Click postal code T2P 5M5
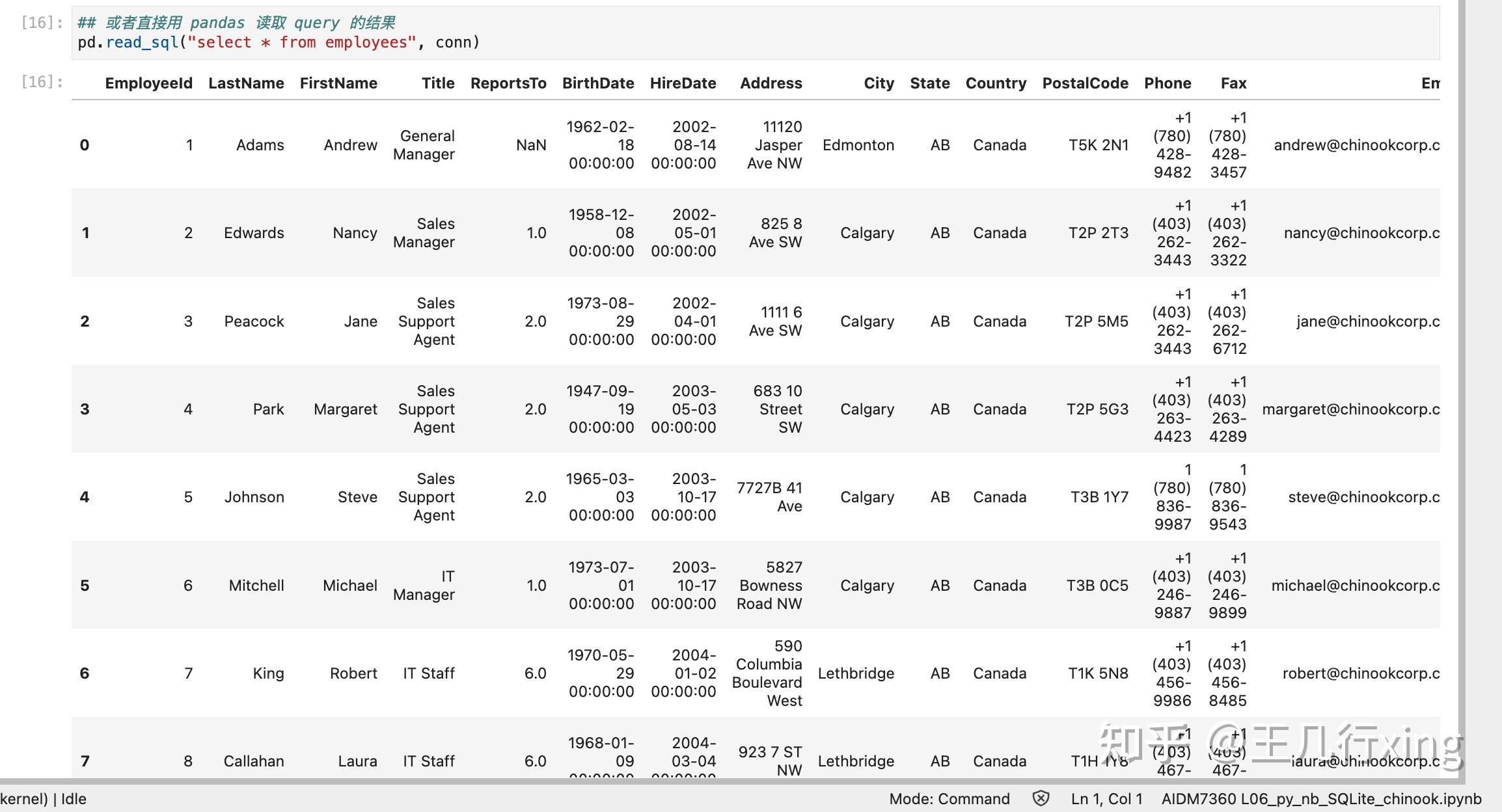 point(1096,321)
